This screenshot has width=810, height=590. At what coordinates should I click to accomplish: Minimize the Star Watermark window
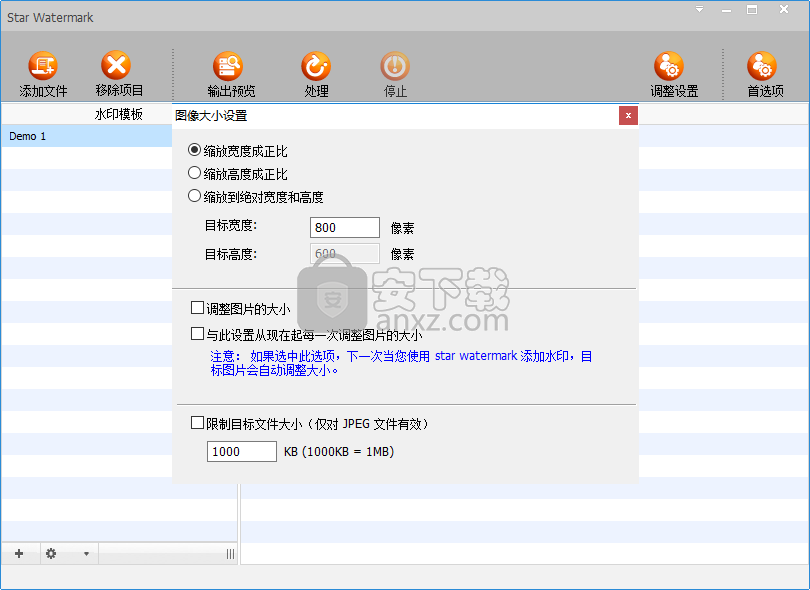click(x=726, y=10)
